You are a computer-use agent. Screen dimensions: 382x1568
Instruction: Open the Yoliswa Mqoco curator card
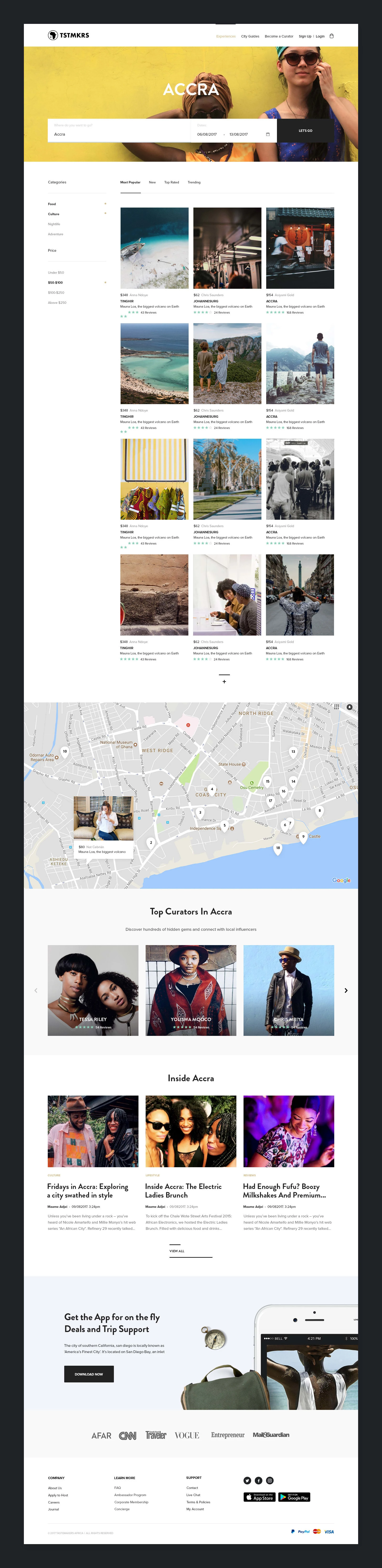point(191,990)
